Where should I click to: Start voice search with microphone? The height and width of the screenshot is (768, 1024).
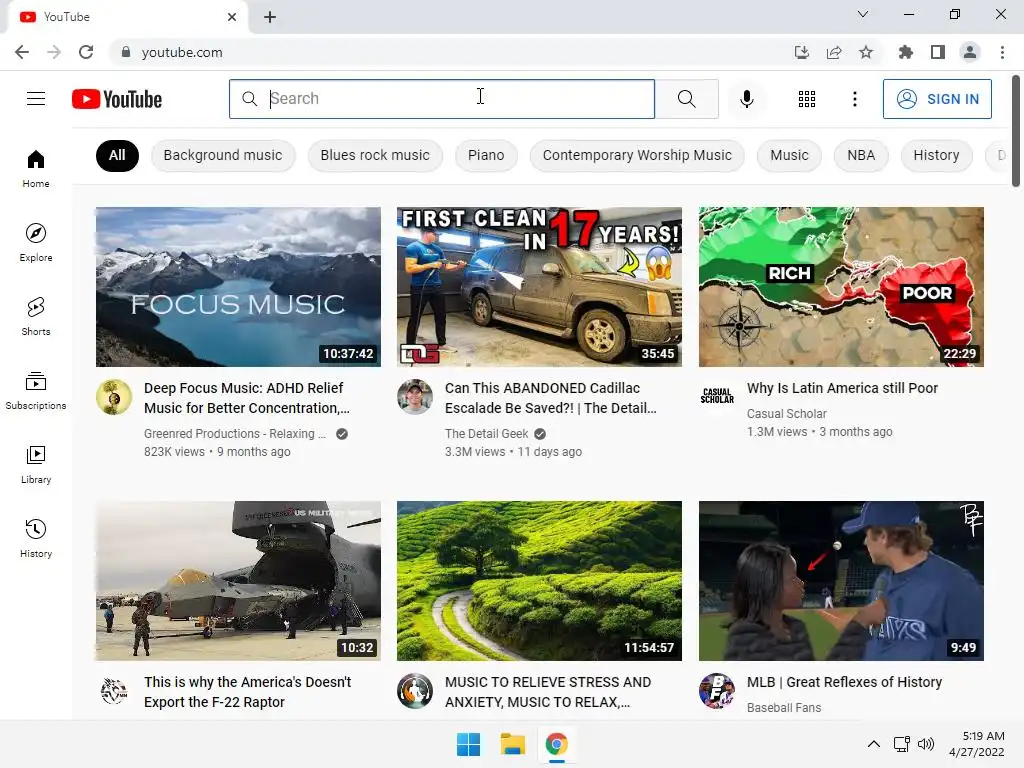(x=746, y=99)
